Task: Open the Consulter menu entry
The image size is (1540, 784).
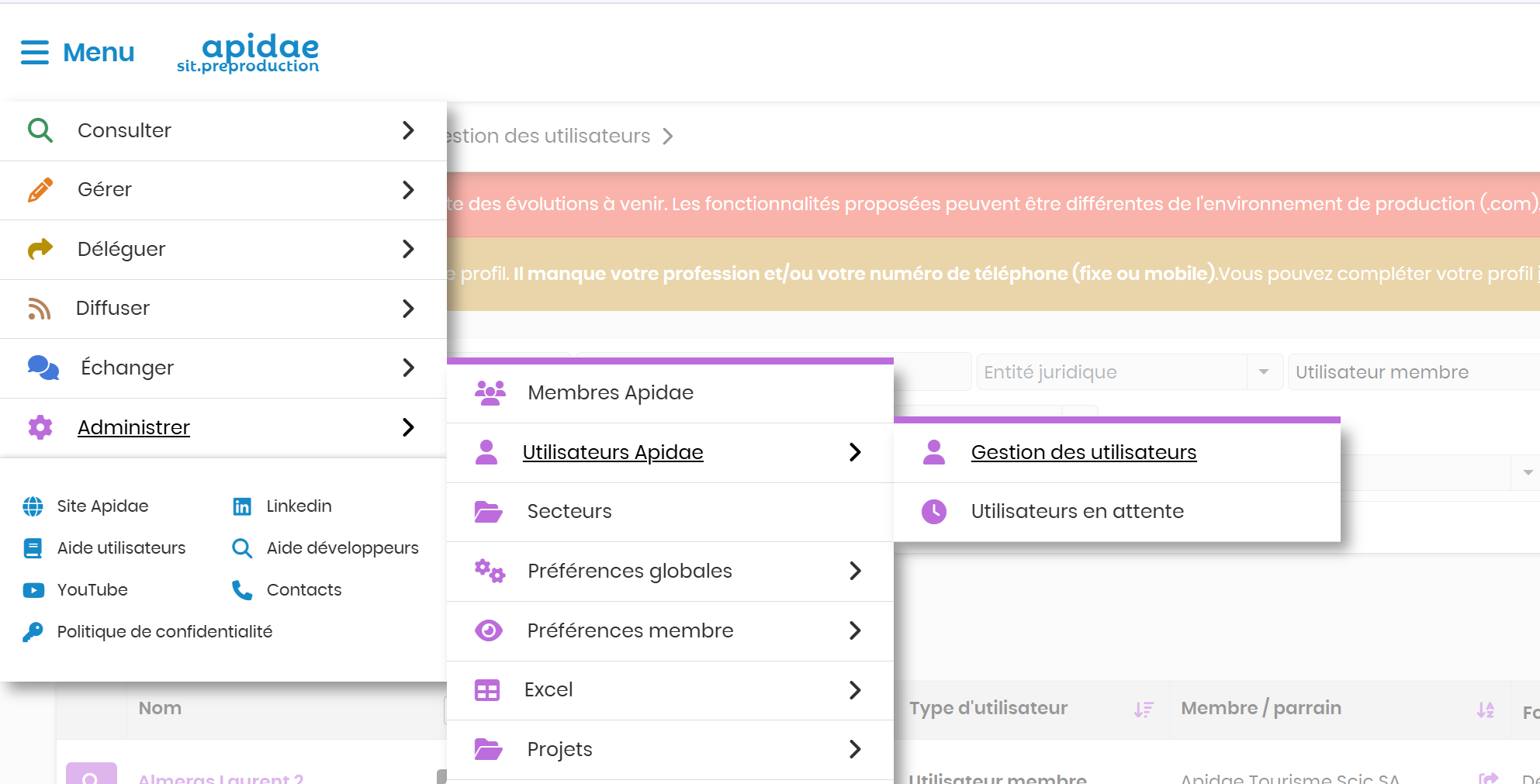Action: click(x=223, y=131)
